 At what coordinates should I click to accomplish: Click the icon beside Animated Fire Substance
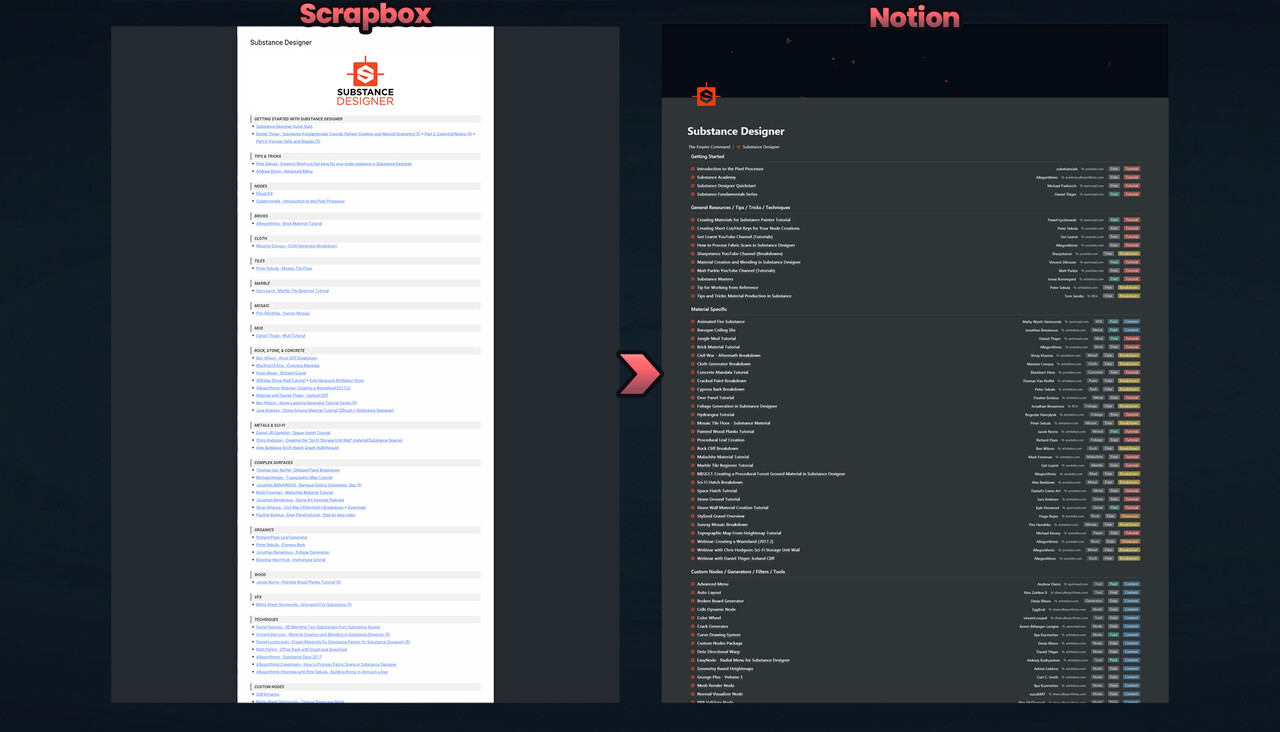[692, 322]
